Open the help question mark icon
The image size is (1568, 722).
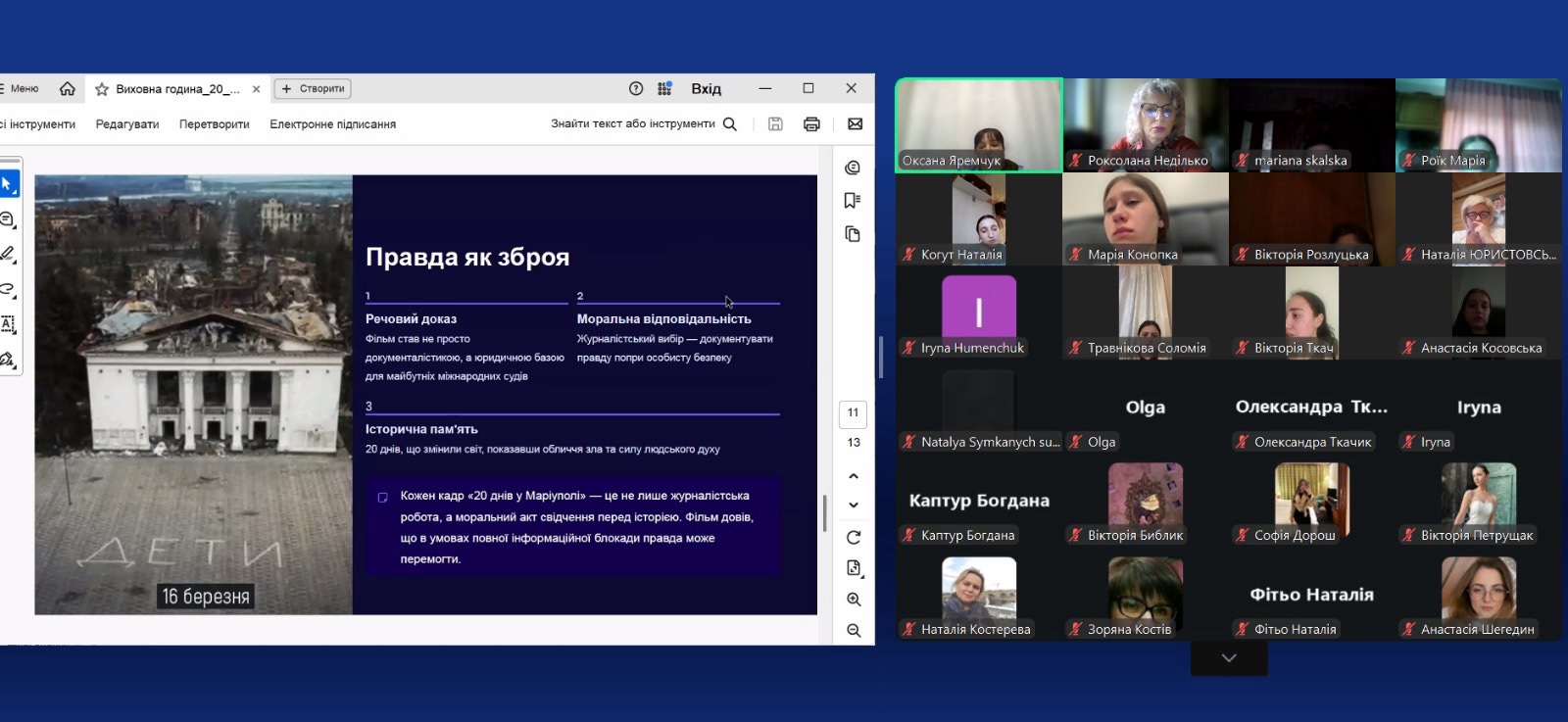636,89
